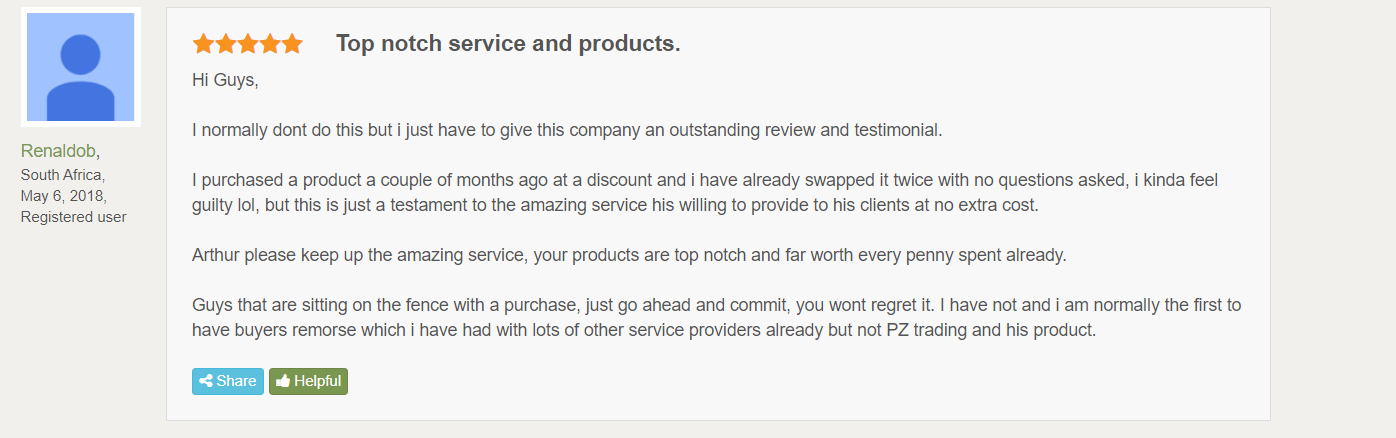
Task: Click paragraph starting "Guys that are sitting"
Action: tap(716, 318)
